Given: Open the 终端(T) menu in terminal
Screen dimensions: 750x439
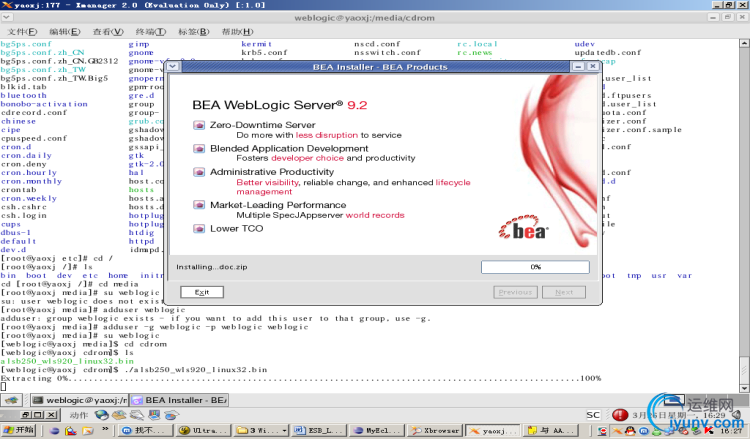Looking at the screenshot, I should [151, 32].
